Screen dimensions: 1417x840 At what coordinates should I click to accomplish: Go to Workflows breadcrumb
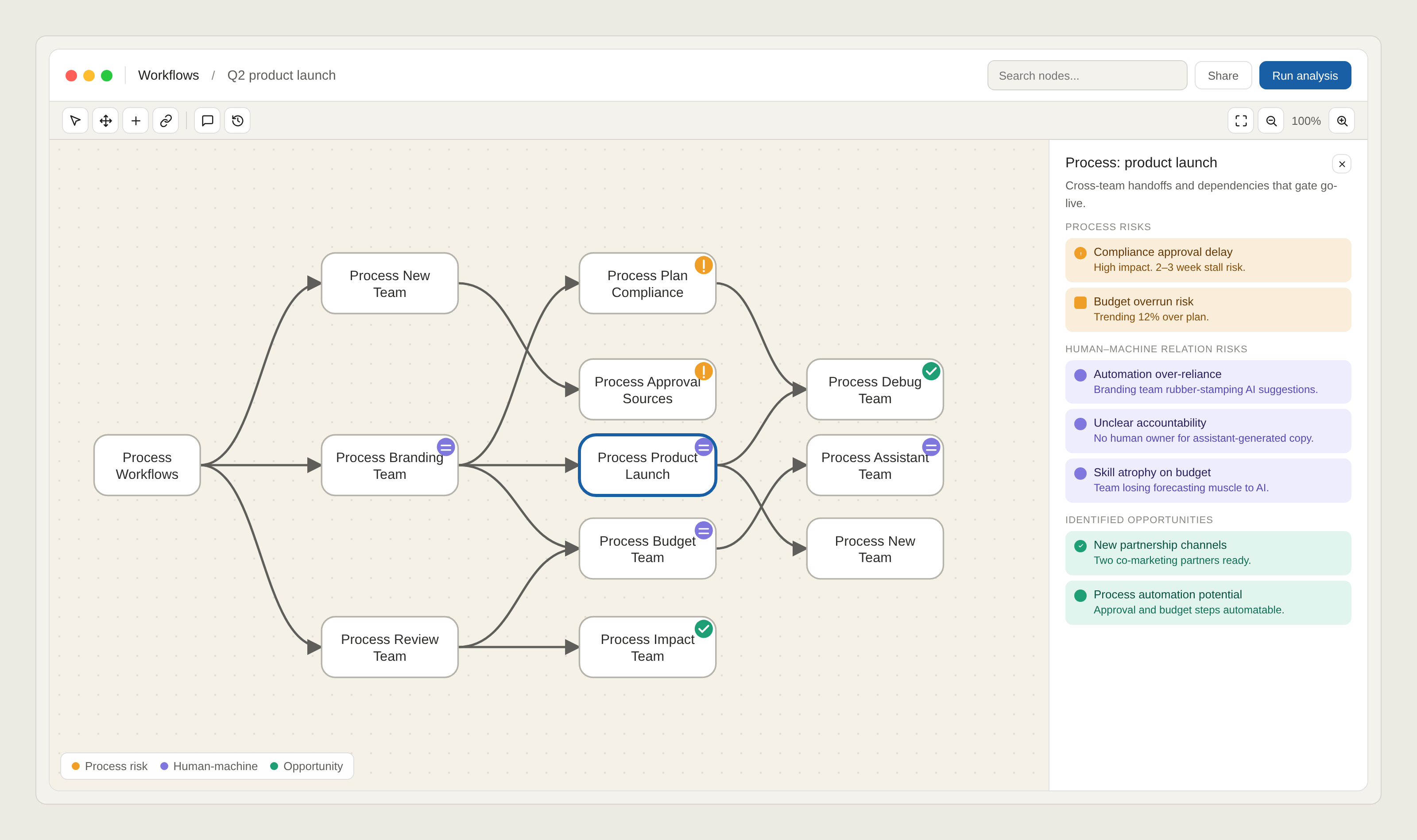[168, 75]
